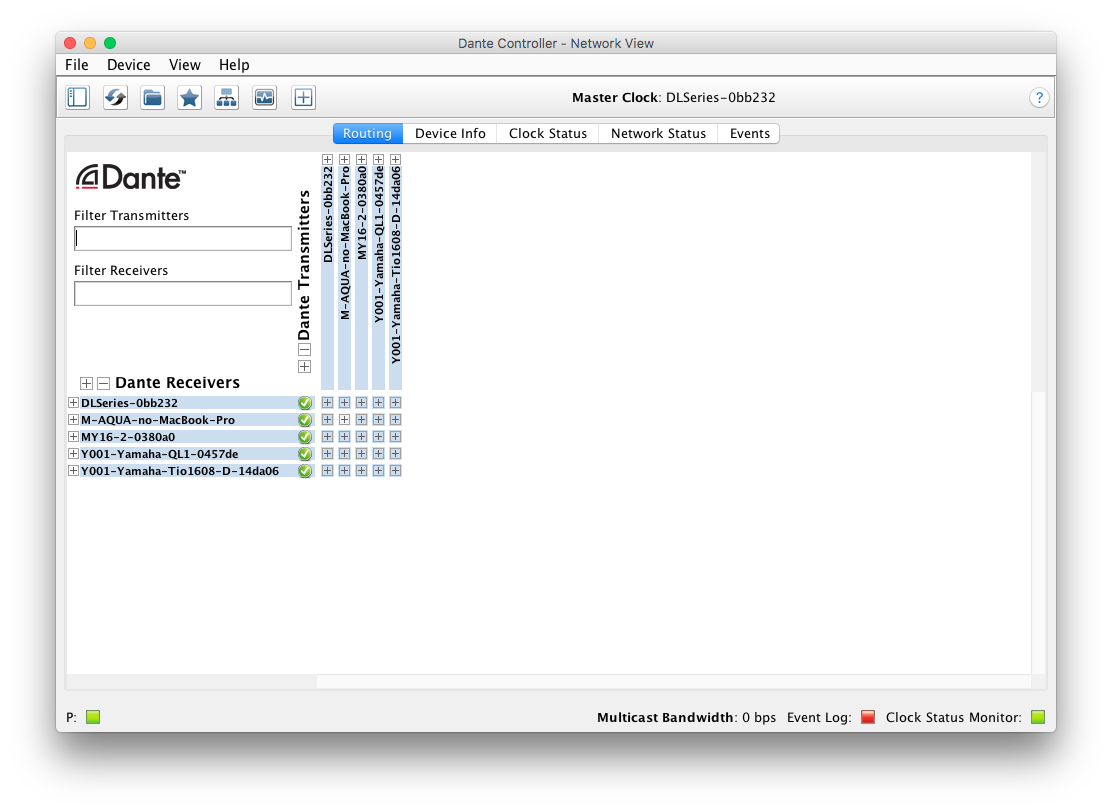The width and height of the screenshot is (1112, 812).
Task: Switch to the Routing tab
Action: click(367, 133)
